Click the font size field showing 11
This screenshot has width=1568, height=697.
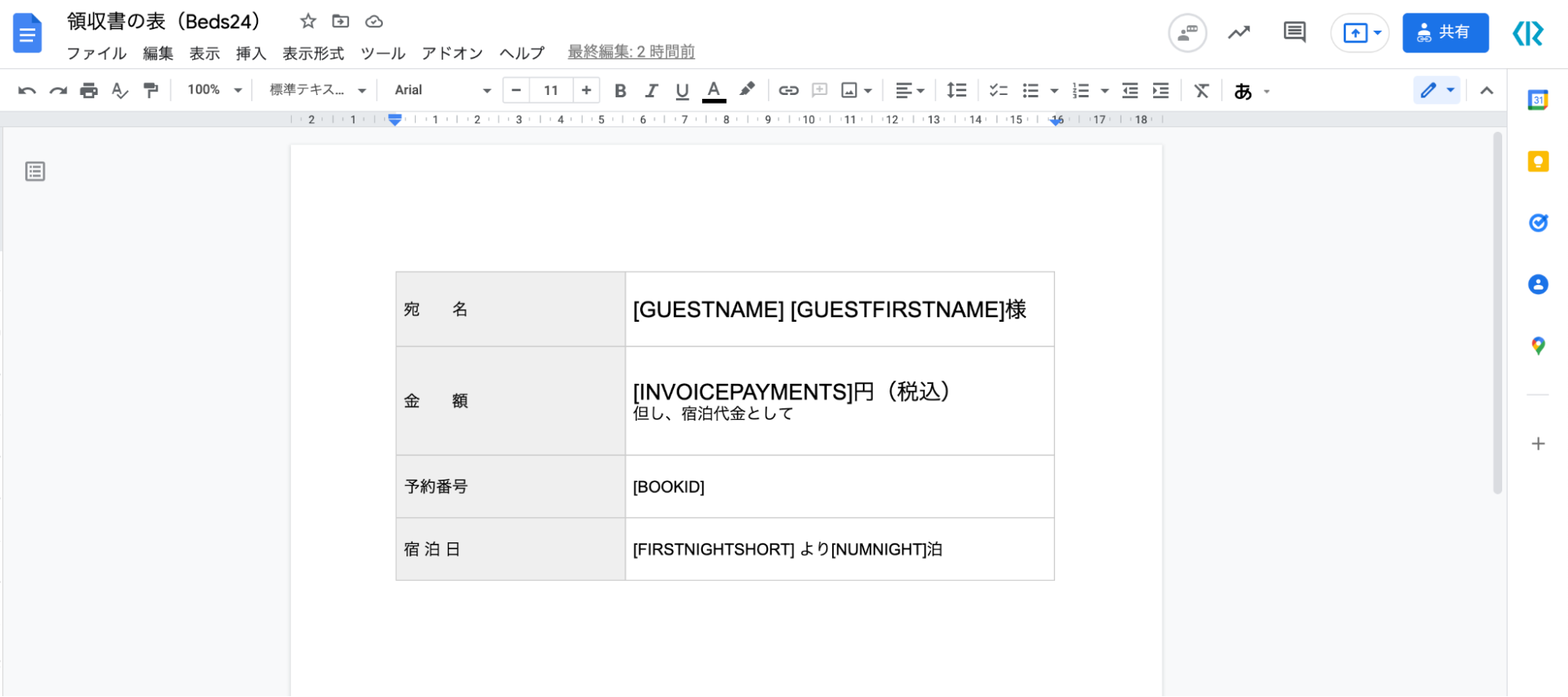551,90
